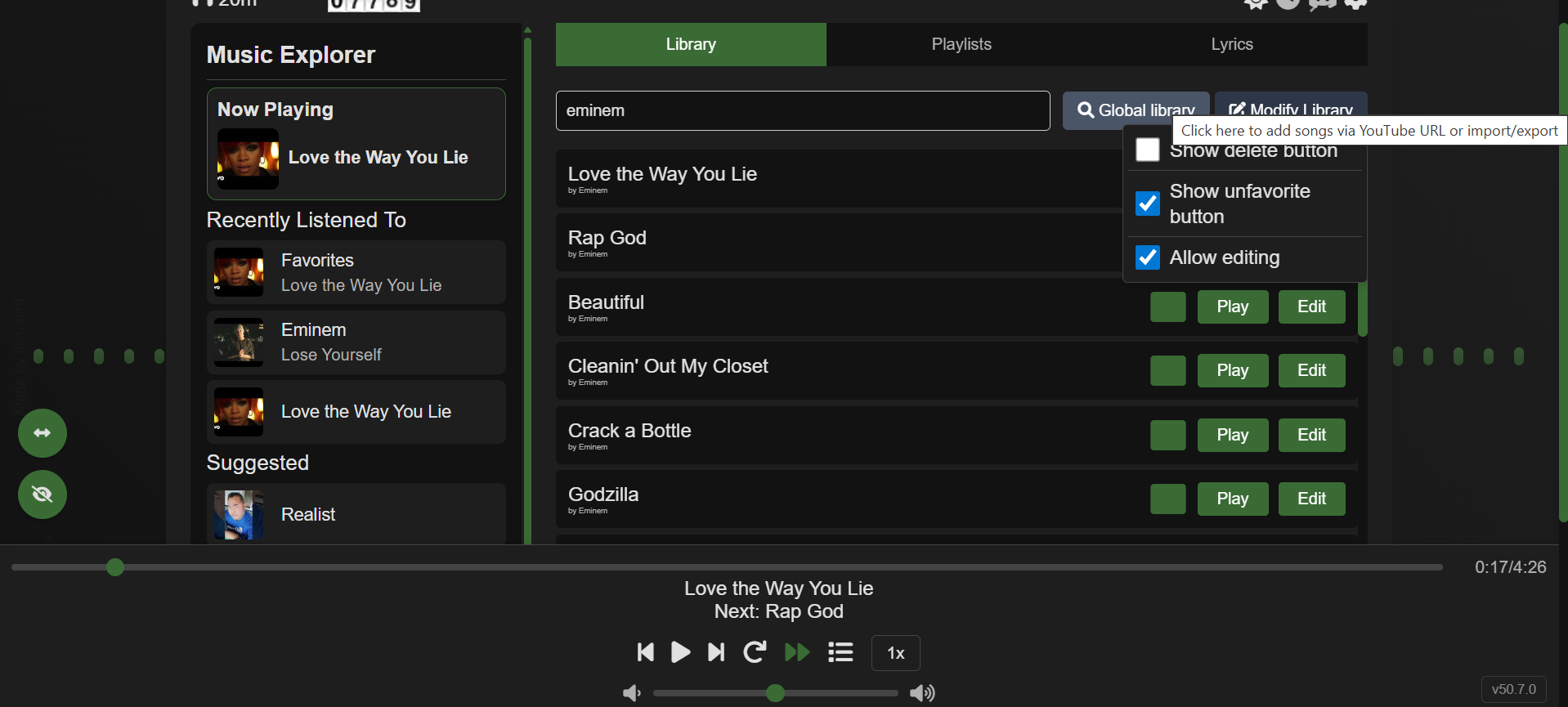1568x707 pixels.
Task: Click Now Playing title Love the Way You Lie
Action: click(x=378, y=158)
